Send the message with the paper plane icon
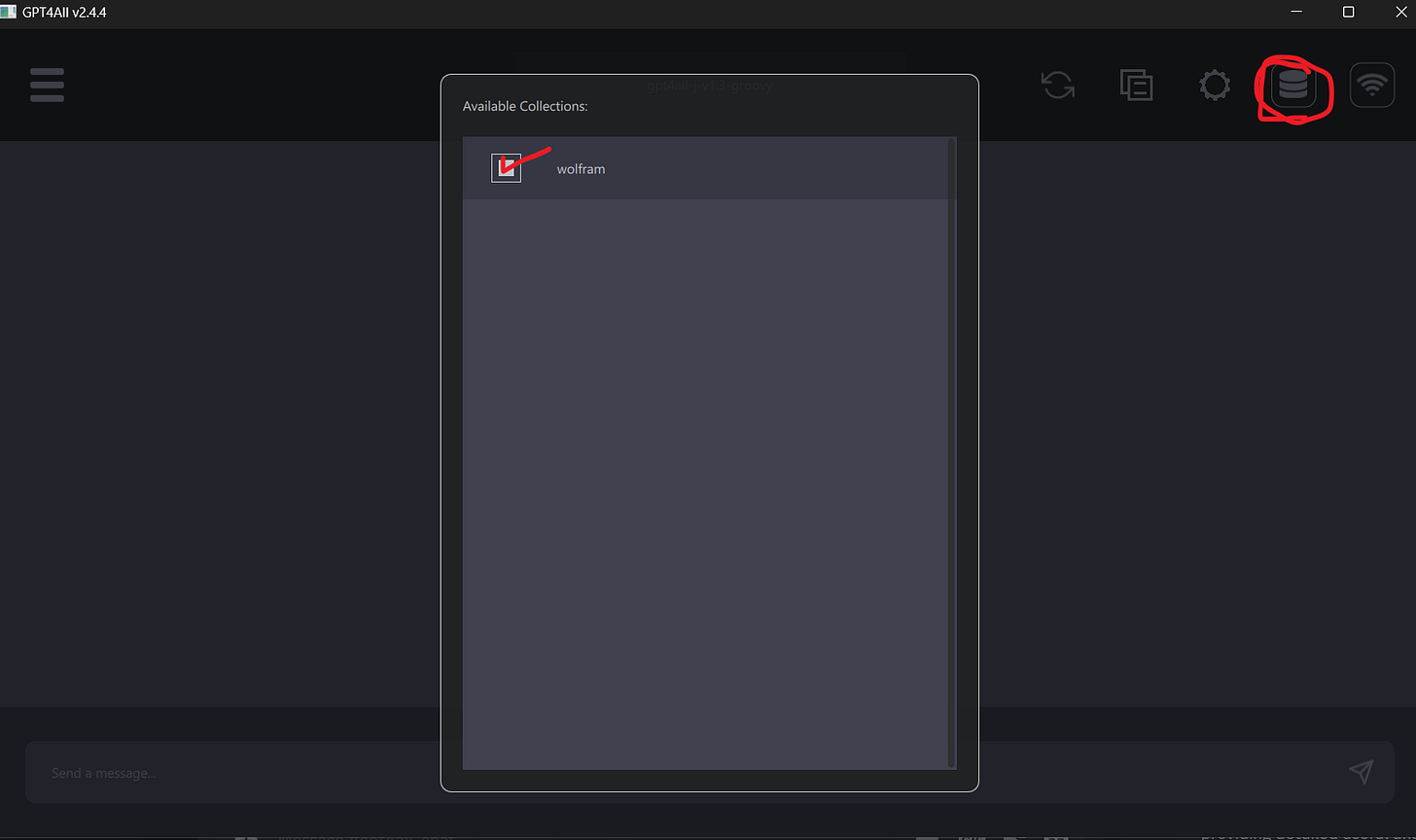Image resolution: width=1416 pixels, height=840 pixels. [1361, 771]
